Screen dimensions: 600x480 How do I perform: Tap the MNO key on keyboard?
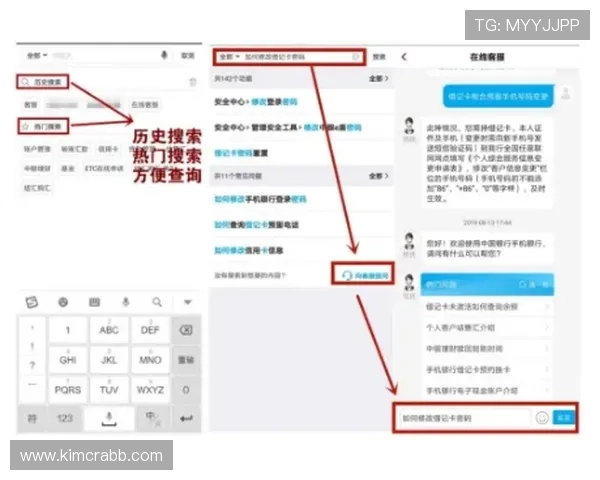150,360
